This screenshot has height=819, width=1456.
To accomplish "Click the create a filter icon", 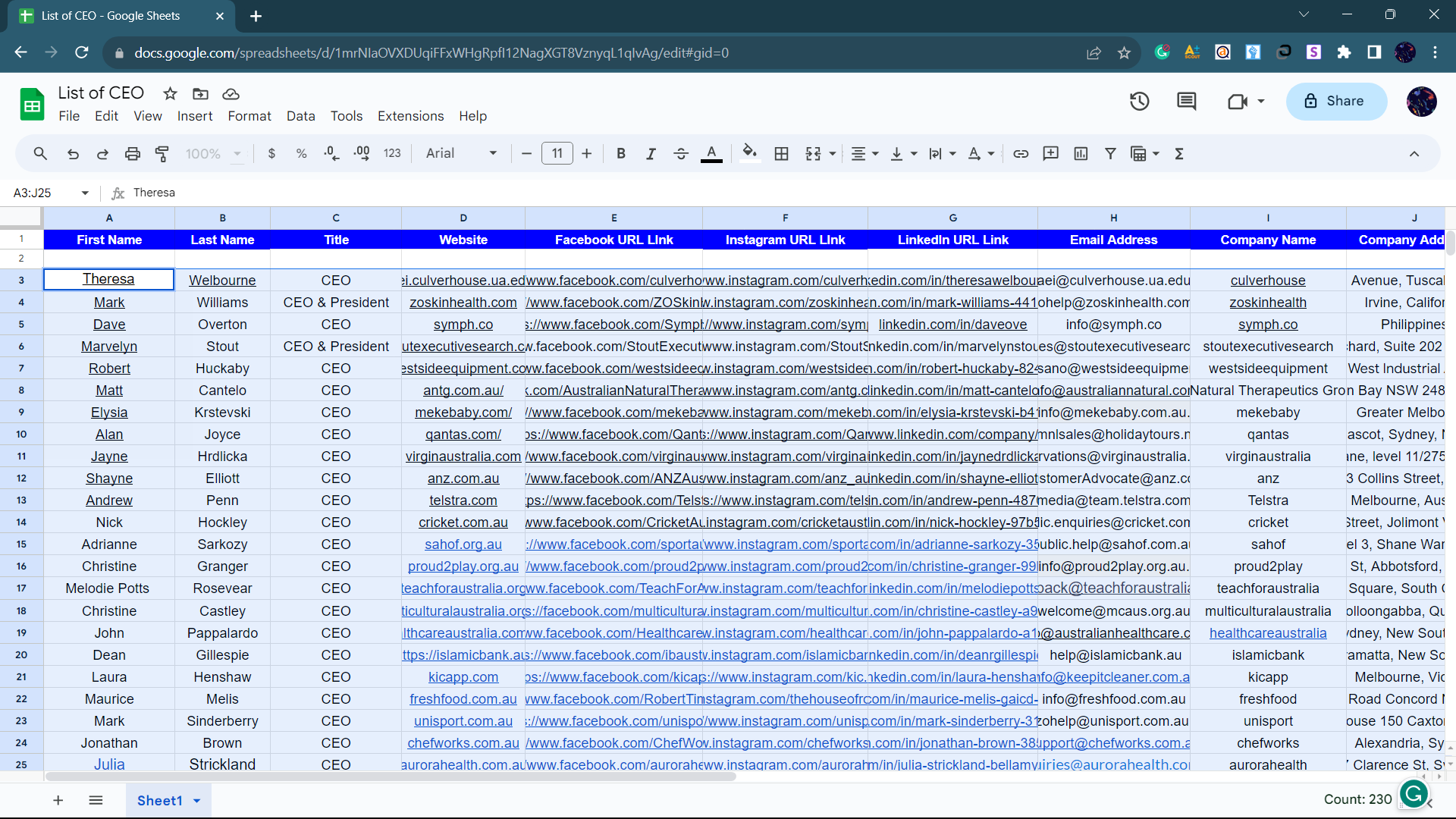I will coord(1110,154).
